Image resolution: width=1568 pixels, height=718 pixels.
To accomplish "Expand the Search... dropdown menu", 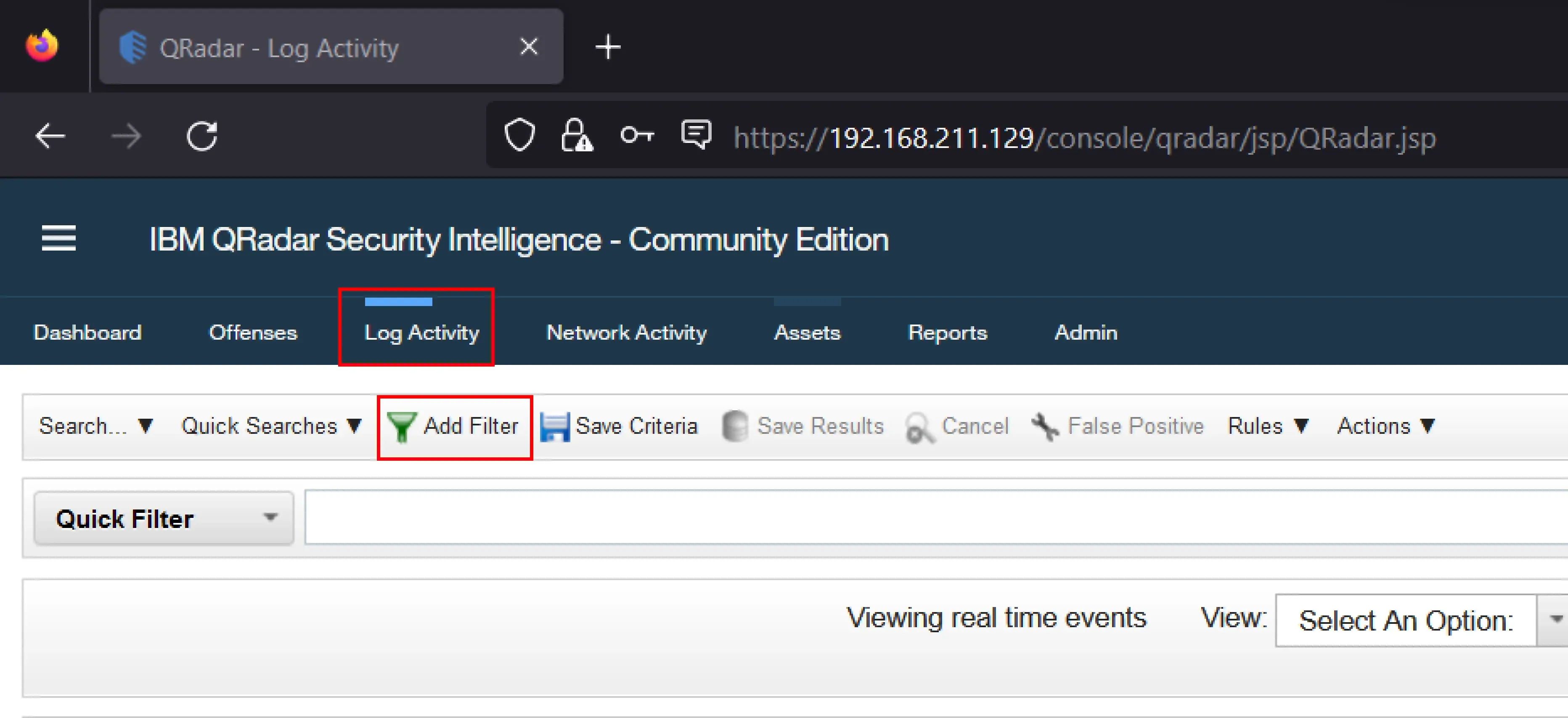I will point(95,426).
